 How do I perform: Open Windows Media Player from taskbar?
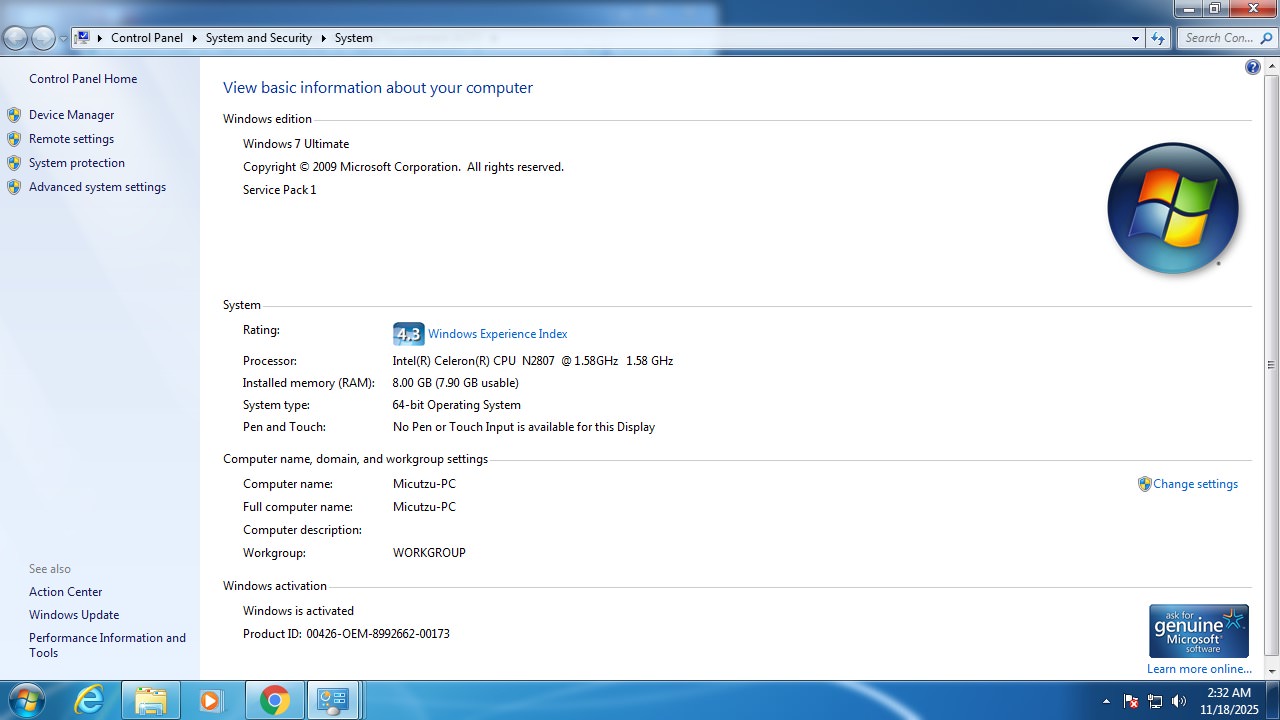(x=211, y=700)
